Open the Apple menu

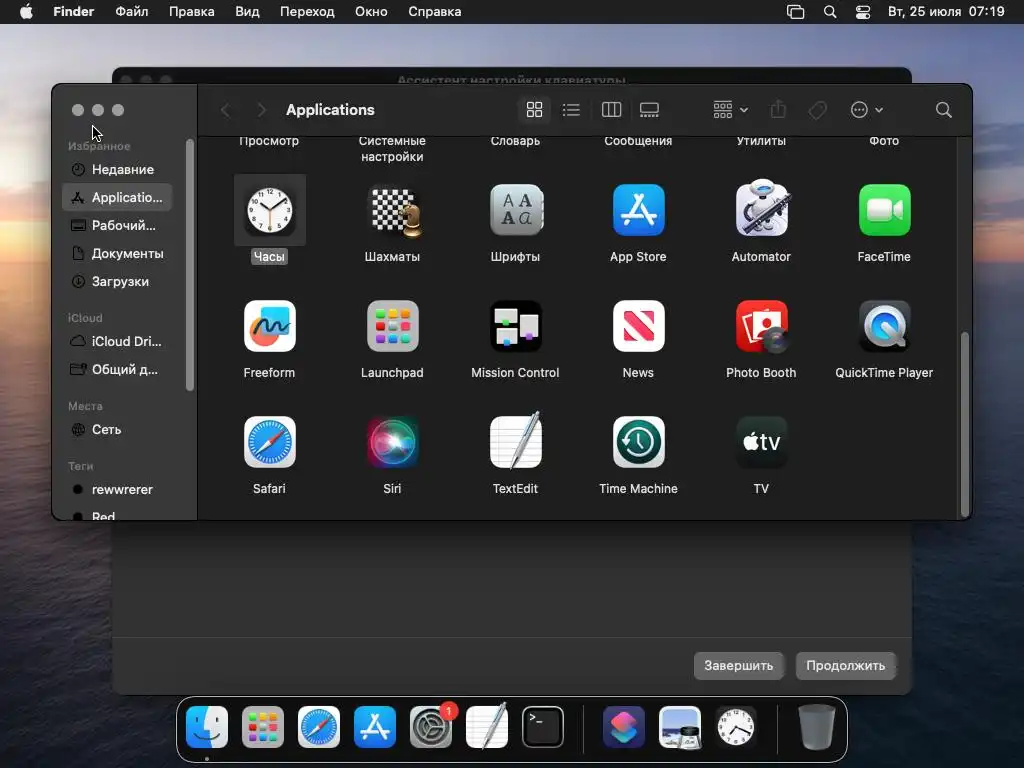click(x=26, y=12)
